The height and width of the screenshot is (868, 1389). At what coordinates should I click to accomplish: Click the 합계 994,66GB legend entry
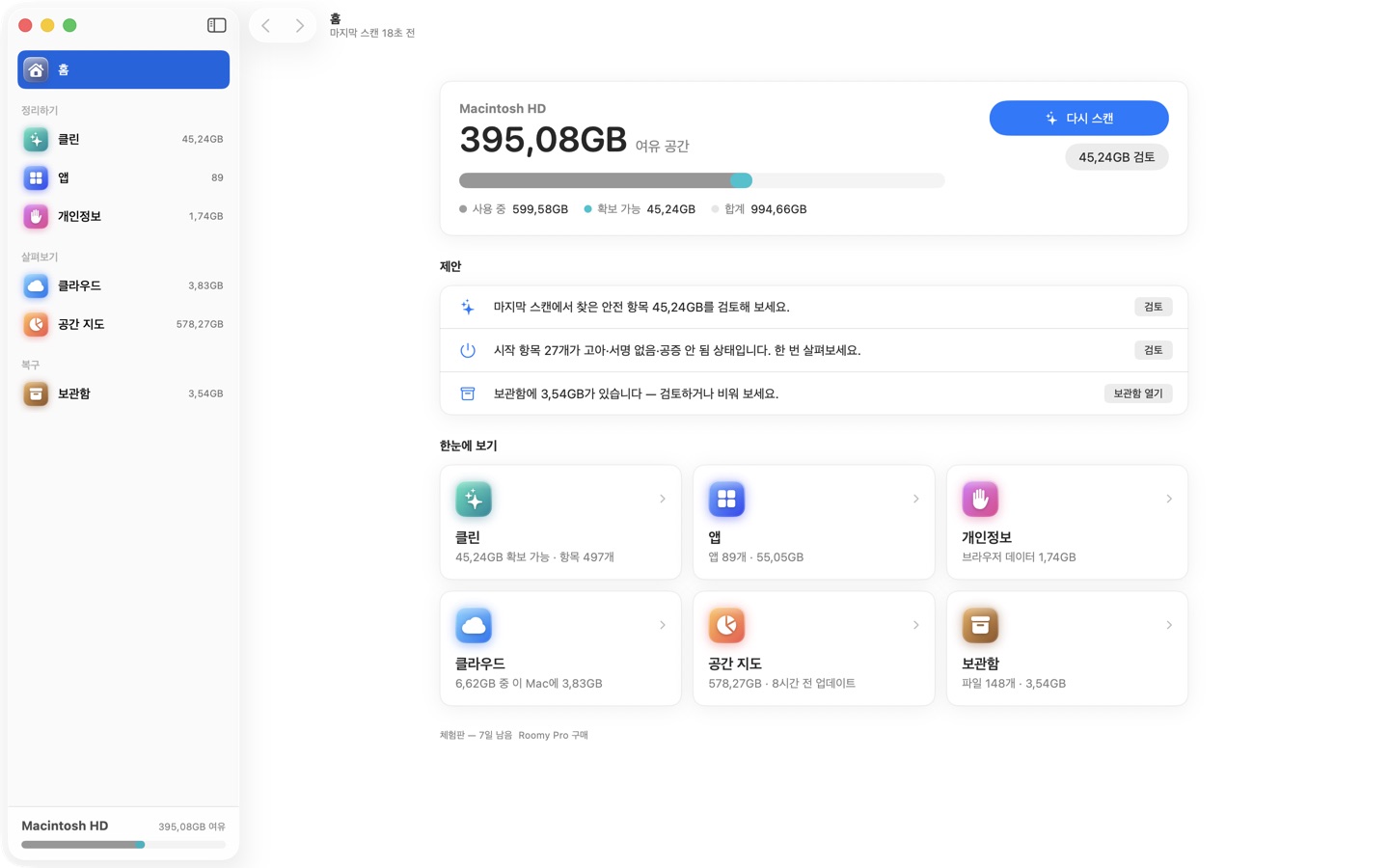pos(759,209)
